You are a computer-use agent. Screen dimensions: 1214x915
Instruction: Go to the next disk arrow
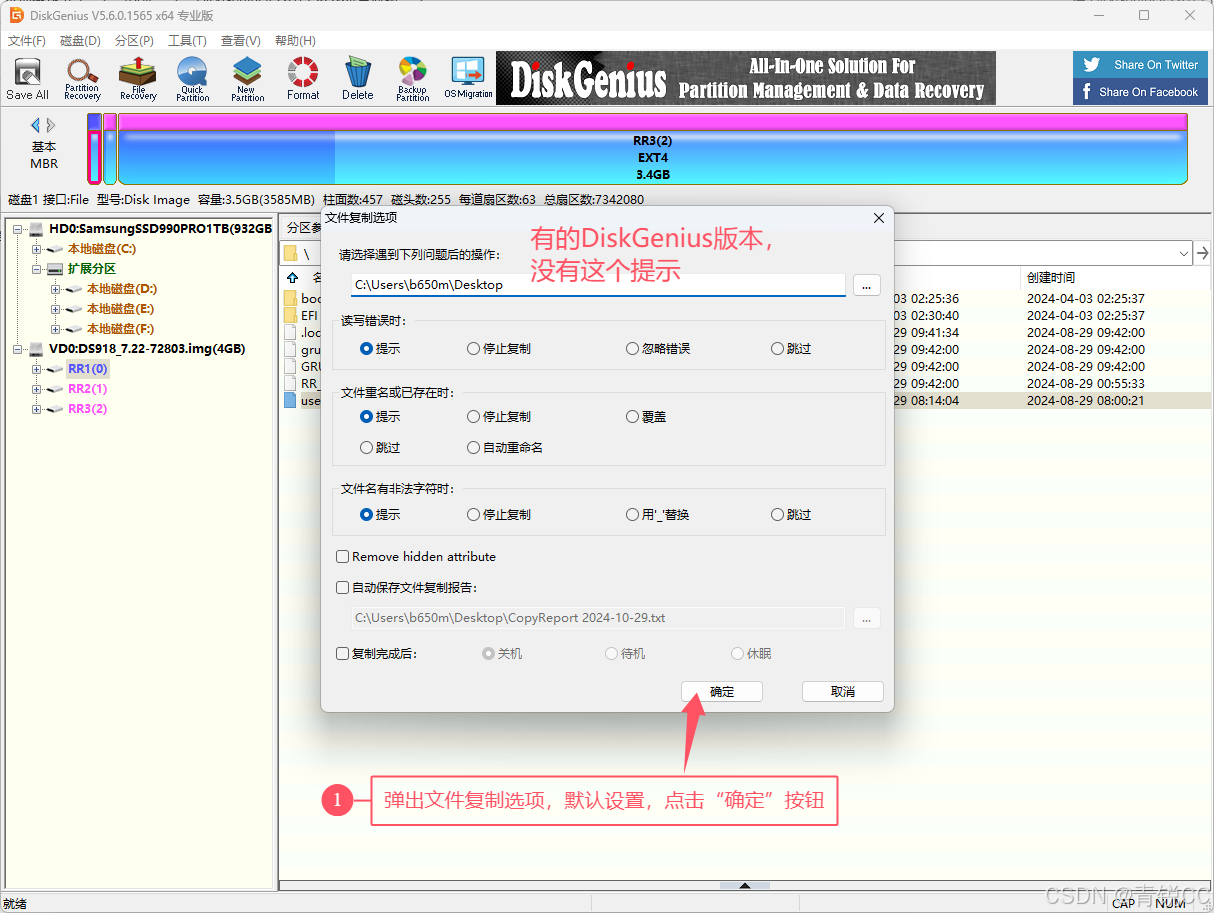51,126
